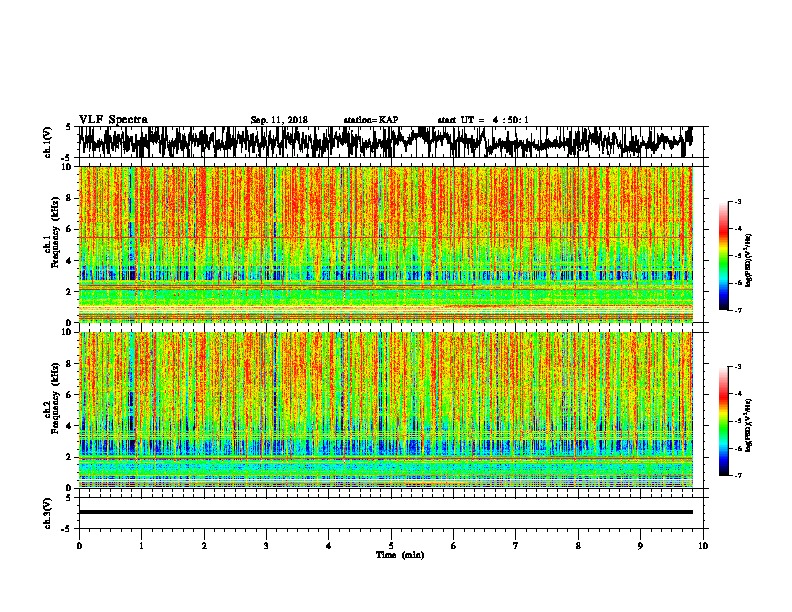Click the "-7" tick on ch.2 colorbar
792x612 pixels.
pos(738,475)
